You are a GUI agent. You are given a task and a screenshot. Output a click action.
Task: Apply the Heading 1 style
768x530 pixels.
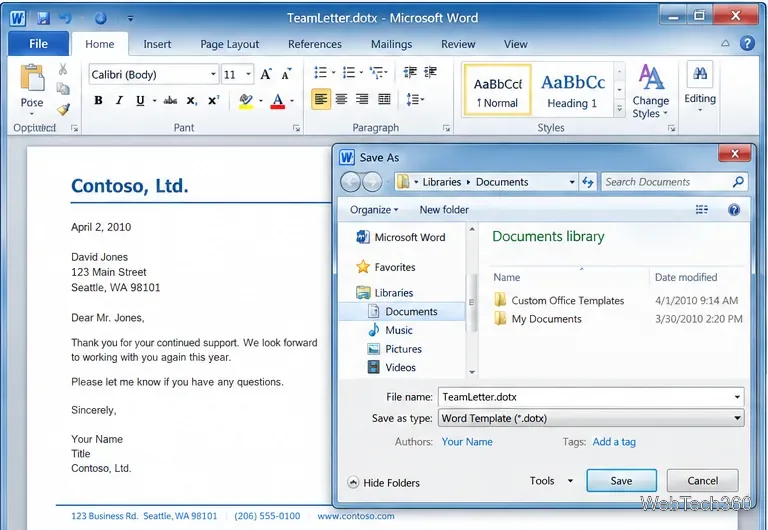click(573, 90)
